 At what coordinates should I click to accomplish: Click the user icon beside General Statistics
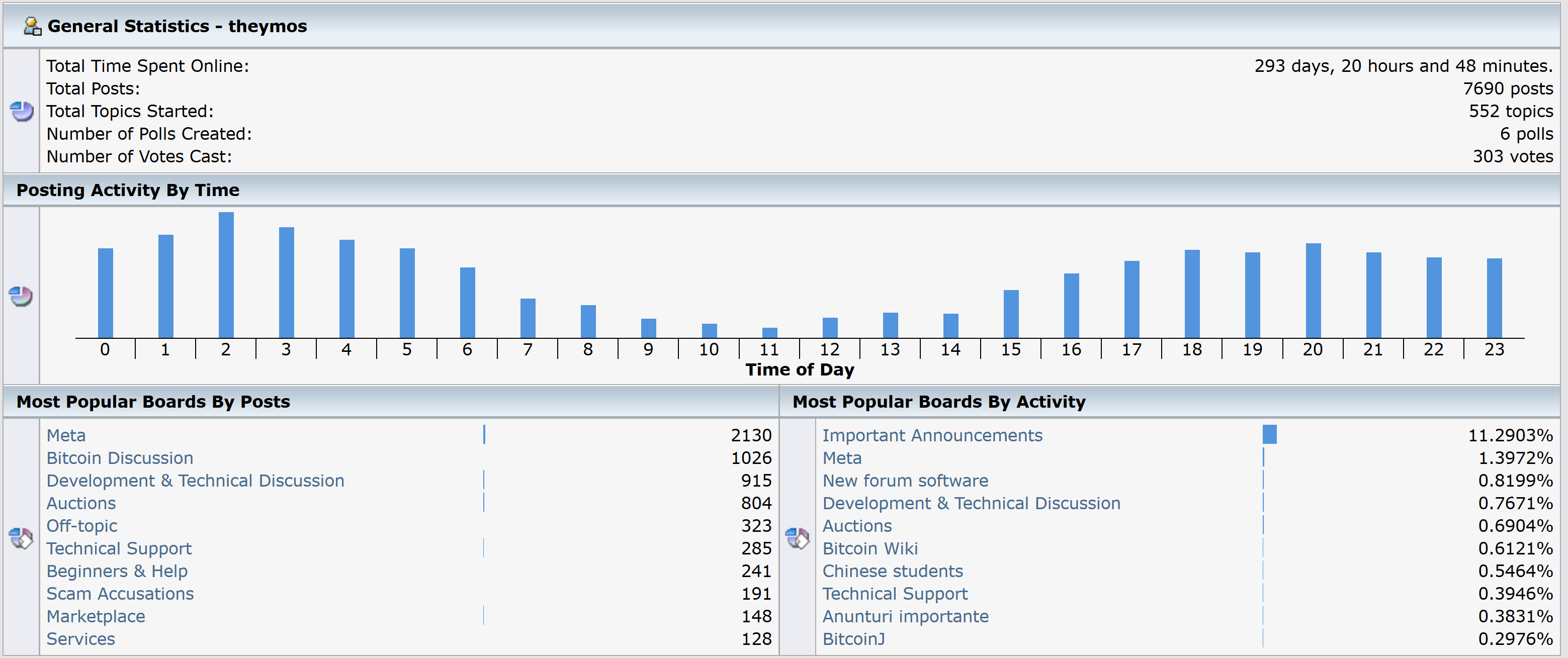32,26
